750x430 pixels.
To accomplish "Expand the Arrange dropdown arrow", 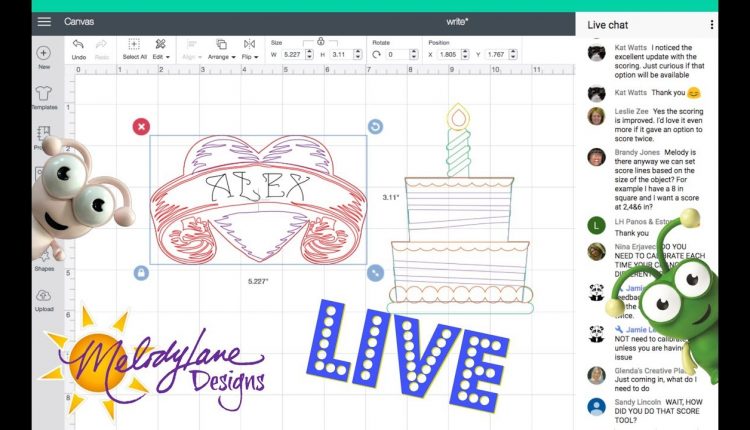I will (233, 57).
